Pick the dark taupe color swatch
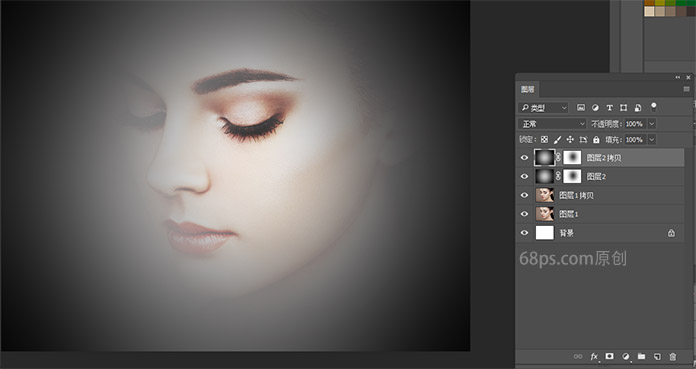Screen dimensions: 696x369 (x=681, y=11)
